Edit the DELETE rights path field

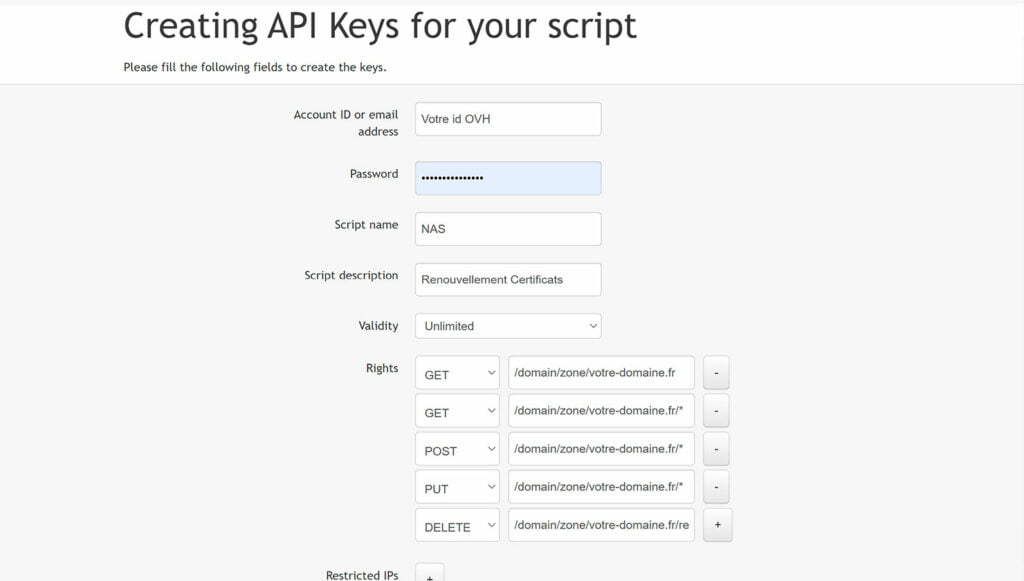(x=601, y=525)
